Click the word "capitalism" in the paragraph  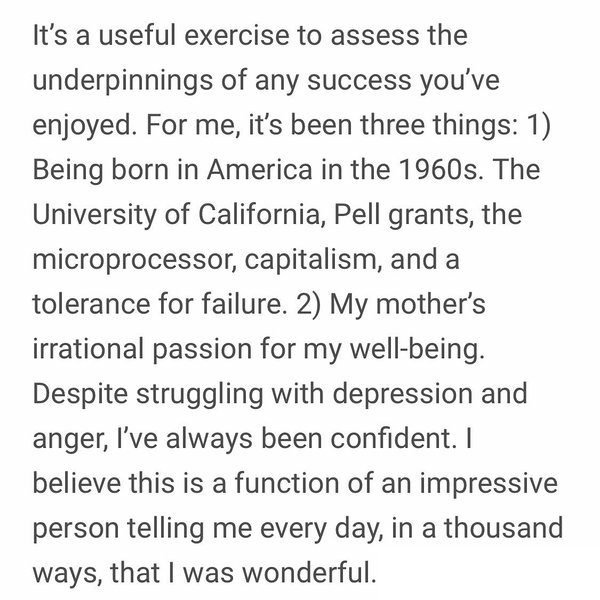(x=313, y=260)
